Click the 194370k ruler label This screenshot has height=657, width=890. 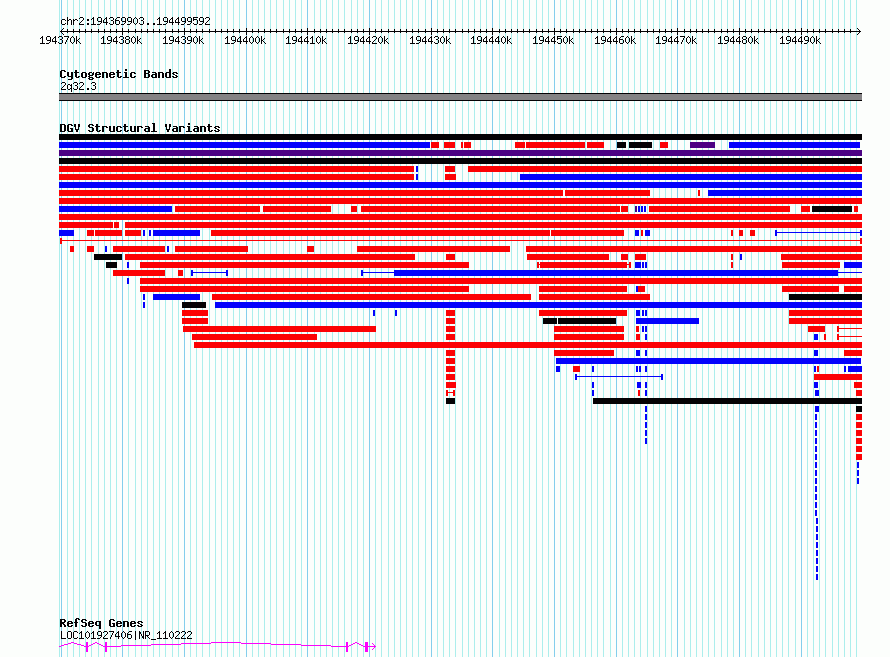click(60, 40)
